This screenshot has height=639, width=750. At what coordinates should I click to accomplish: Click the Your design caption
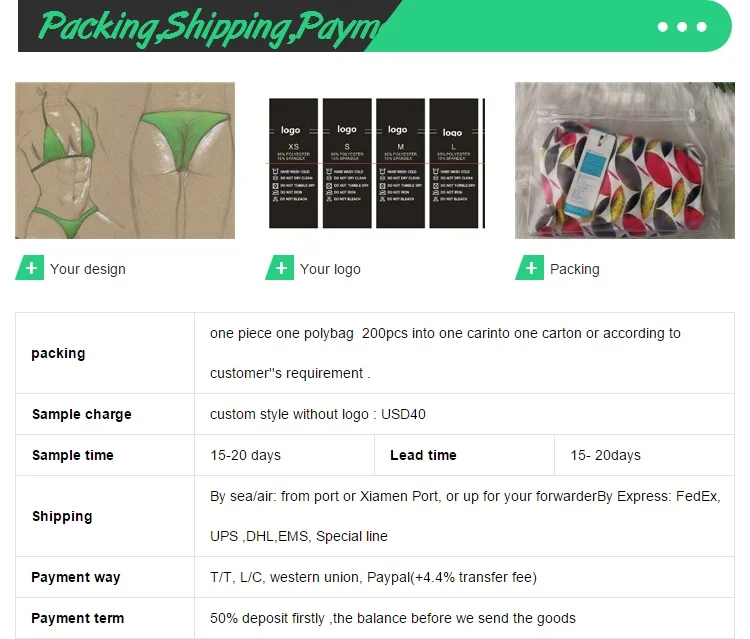click(x=88, y=269)
